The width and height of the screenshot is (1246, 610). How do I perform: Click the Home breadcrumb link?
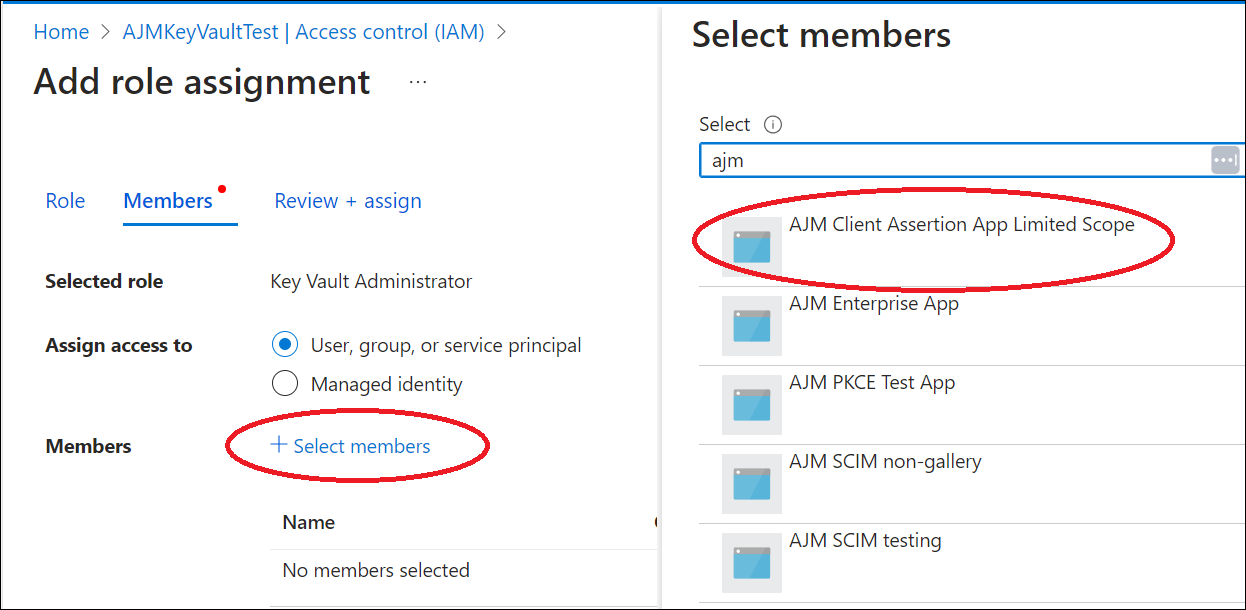click(x=61, y=32)
